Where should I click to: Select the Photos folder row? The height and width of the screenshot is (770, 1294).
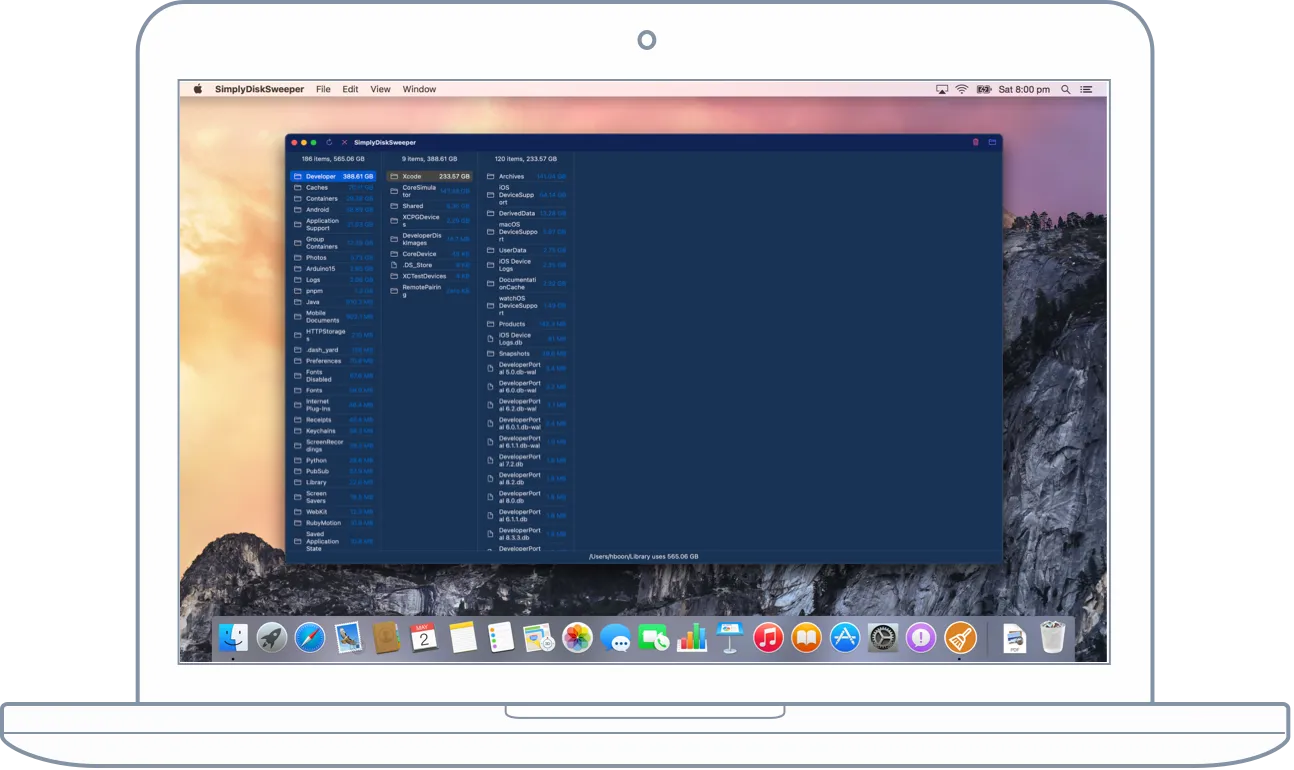[x=333, y=258]
